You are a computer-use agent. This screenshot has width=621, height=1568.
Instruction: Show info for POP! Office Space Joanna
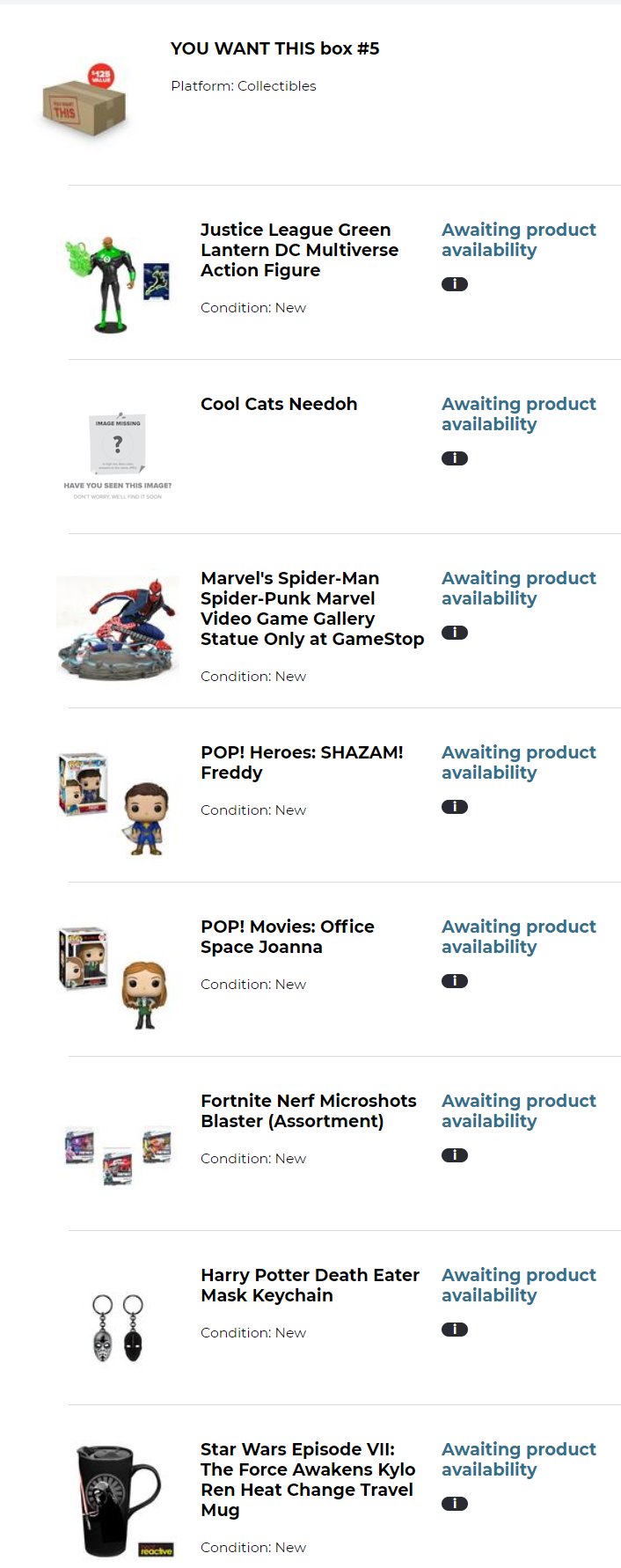tap(455, 981)
